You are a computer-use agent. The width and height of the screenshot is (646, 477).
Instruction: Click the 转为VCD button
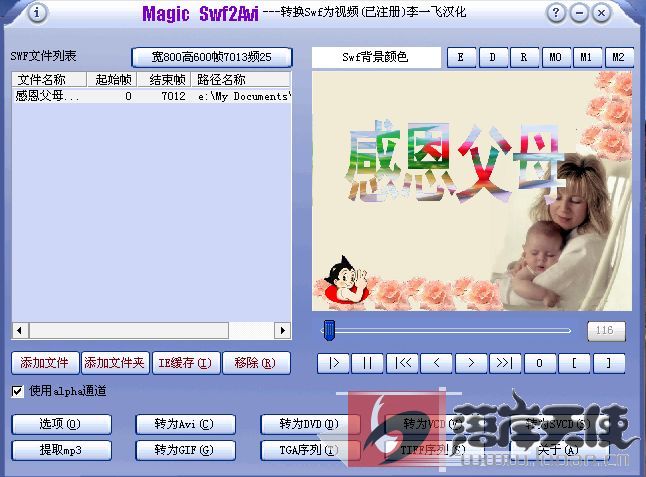[x=435, y=424]
